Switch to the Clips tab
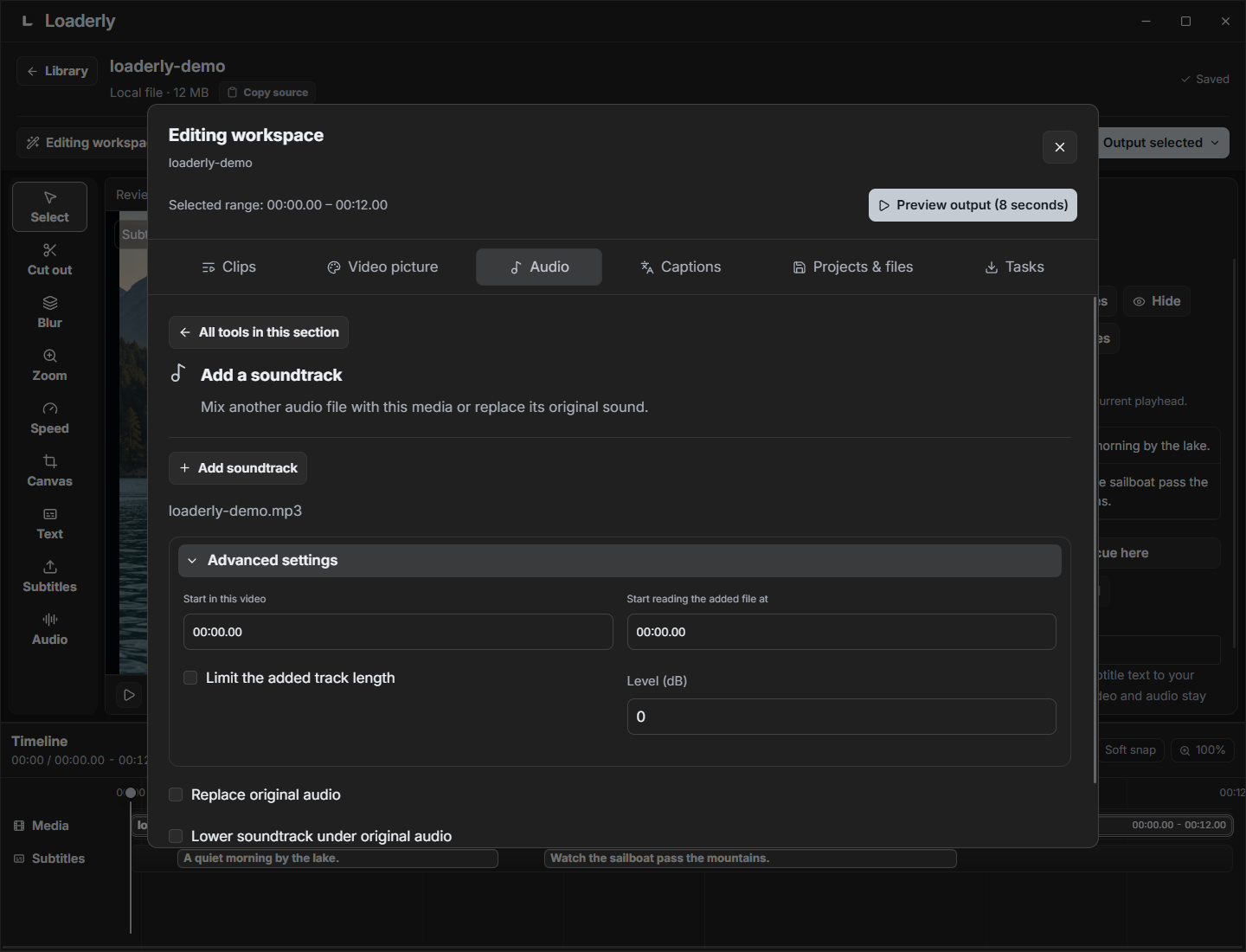1246x952 pixels. [228, 267]
